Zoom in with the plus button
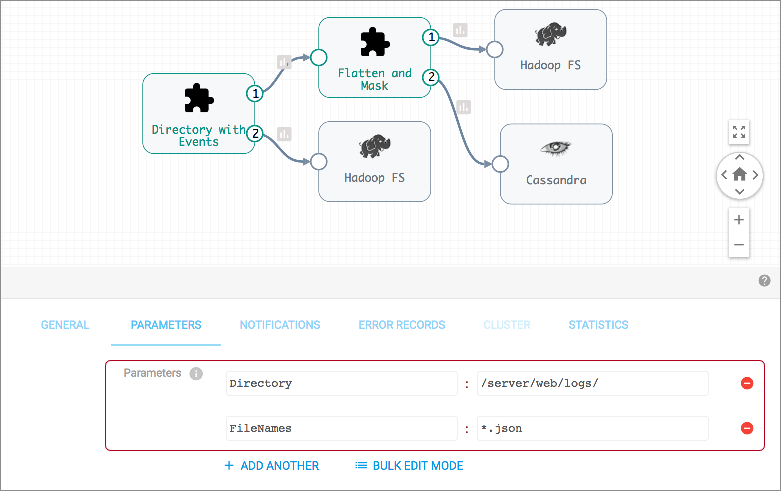781x491 pixels. pos(739,220)
